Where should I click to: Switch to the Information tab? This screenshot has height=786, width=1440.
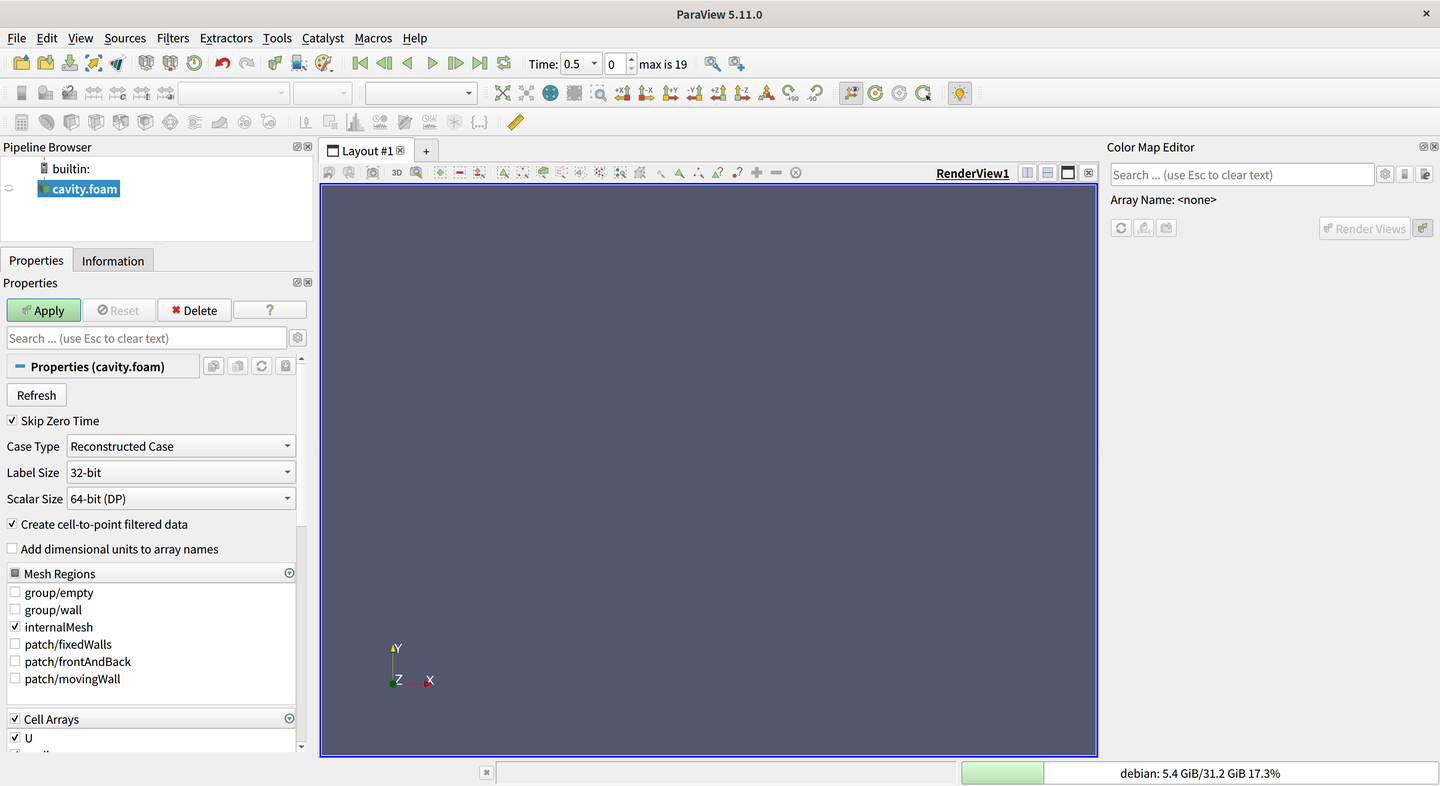point(113,261)
